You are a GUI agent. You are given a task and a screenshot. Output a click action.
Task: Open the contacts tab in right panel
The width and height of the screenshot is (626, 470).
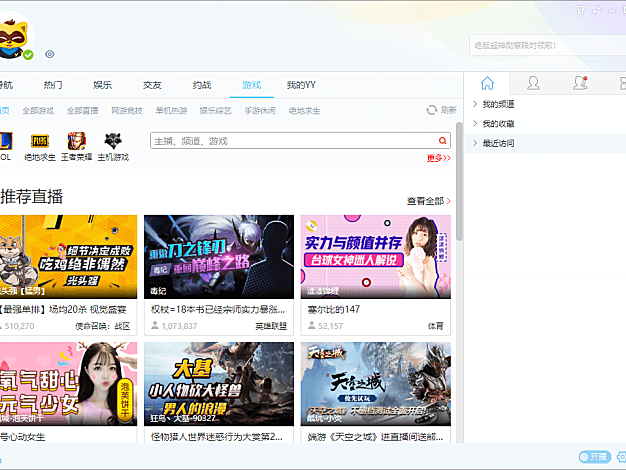point(533,83)
